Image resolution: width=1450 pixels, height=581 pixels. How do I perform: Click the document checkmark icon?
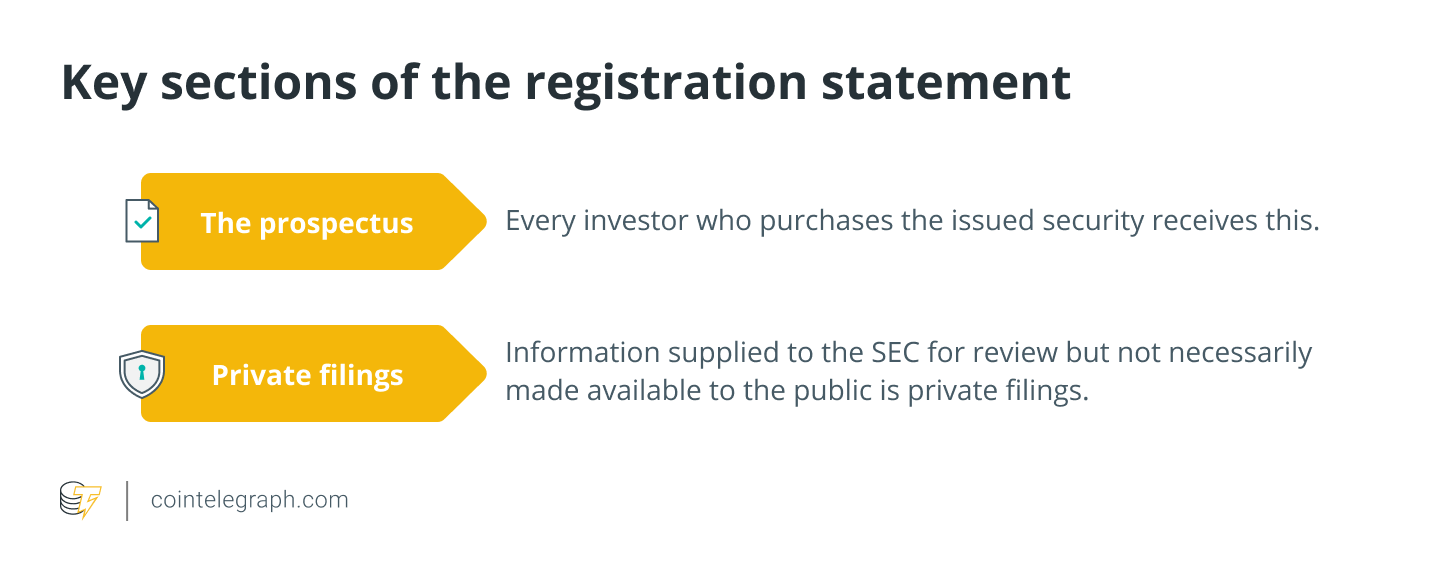pyautogui.click(x=141, y=221)
